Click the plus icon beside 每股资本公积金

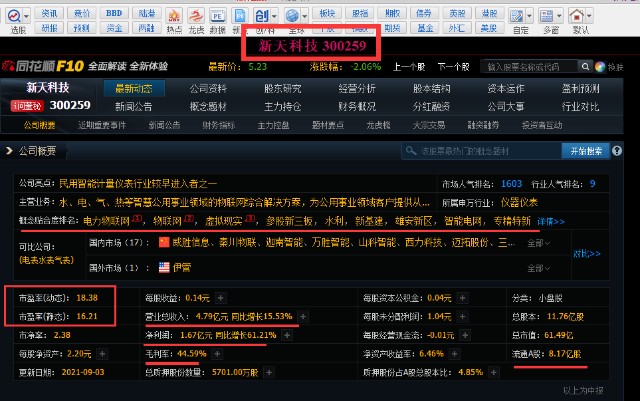point(462,298)
